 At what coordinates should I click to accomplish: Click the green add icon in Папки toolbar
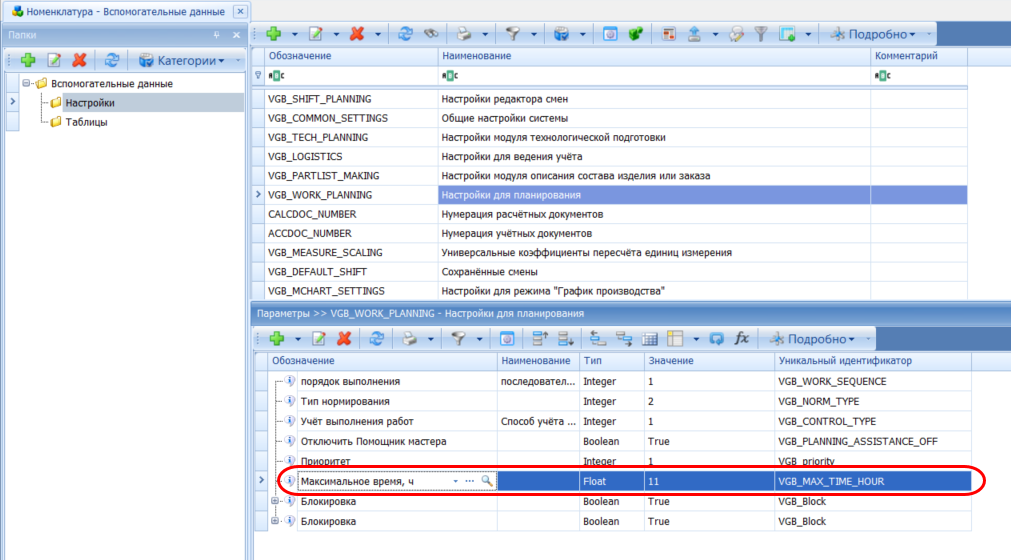click(x=29, y=60)
